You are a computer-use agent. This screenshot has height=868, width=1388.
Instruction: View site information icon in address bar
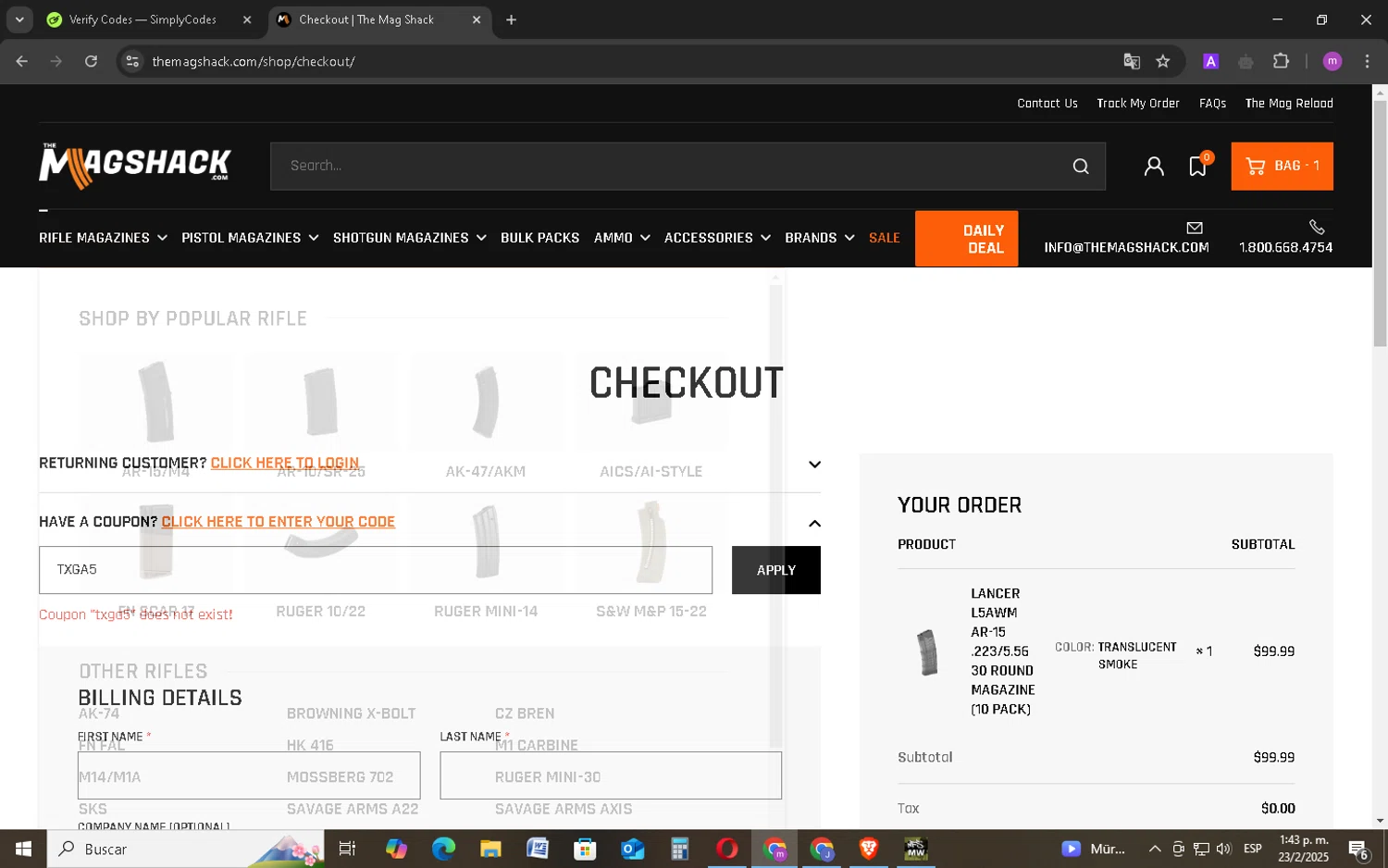tap(132, 61)
